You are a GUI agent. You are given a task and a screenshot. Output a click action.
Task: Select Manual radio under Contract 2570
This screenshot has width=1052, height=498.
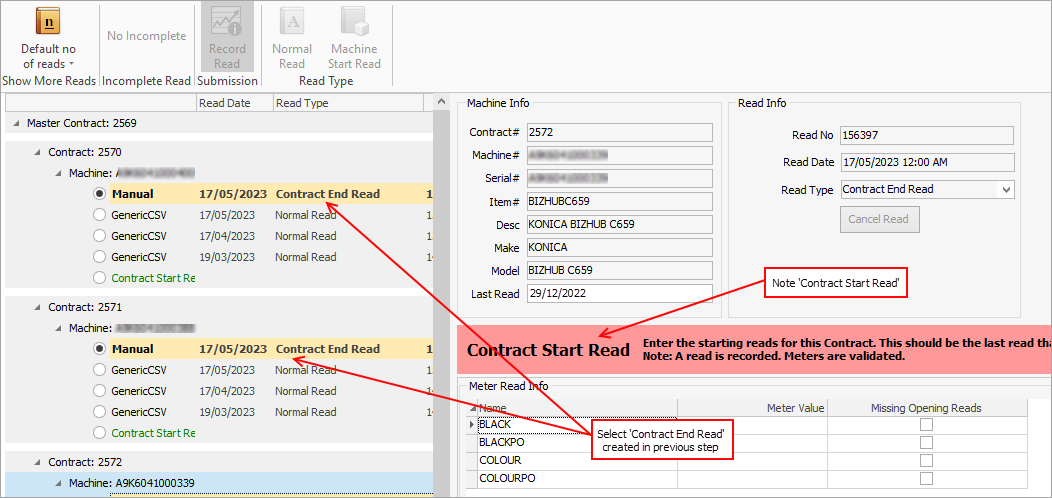(x=99, y=194)
